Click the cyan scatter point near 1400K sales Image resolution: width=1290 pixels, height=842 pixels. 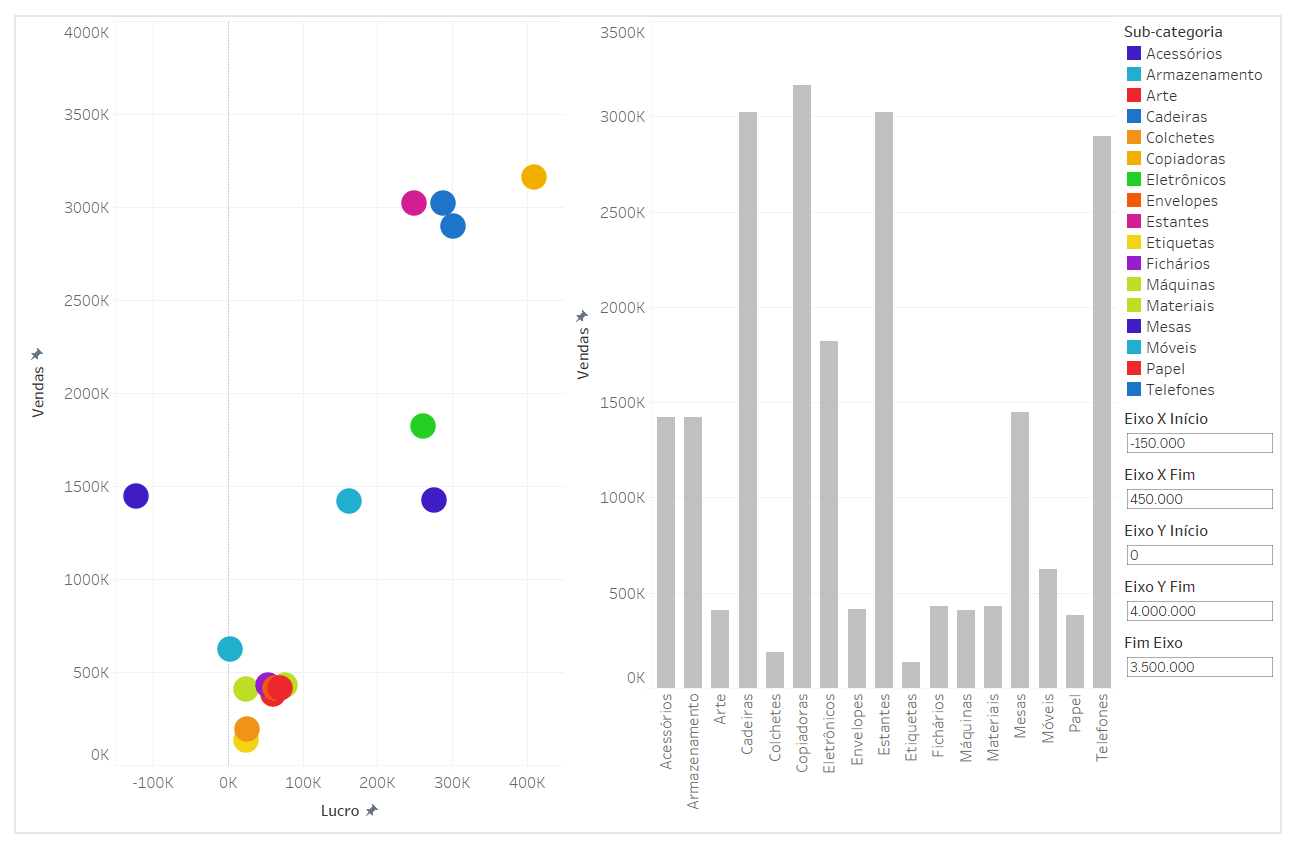[349, 501]
